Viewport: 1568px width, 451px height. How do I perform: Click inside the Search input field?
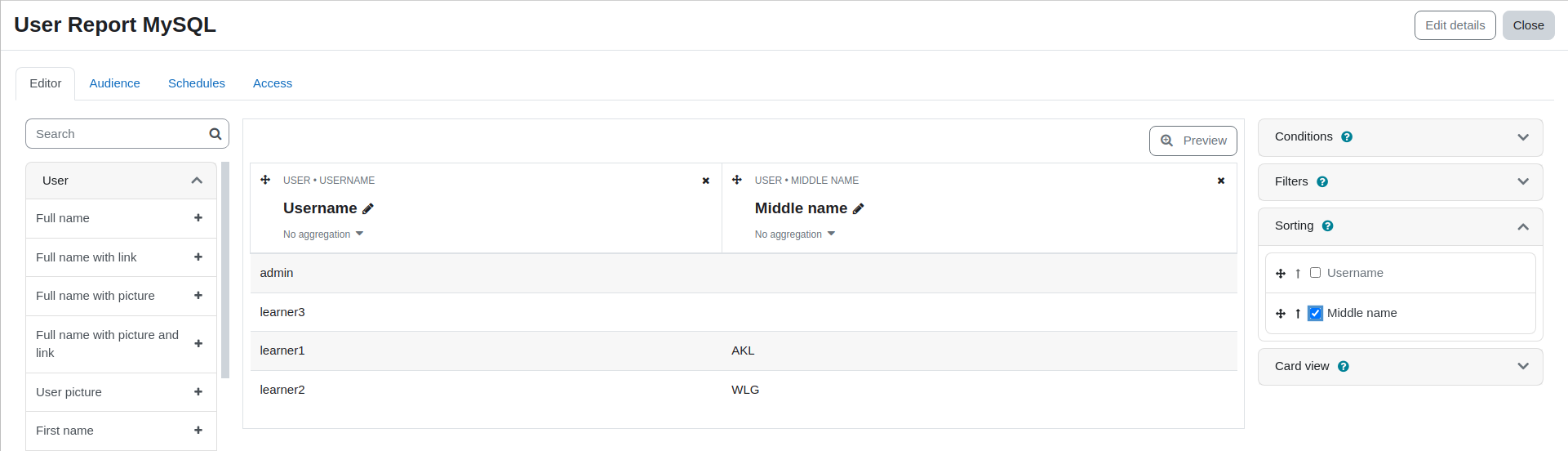point(118,134)
